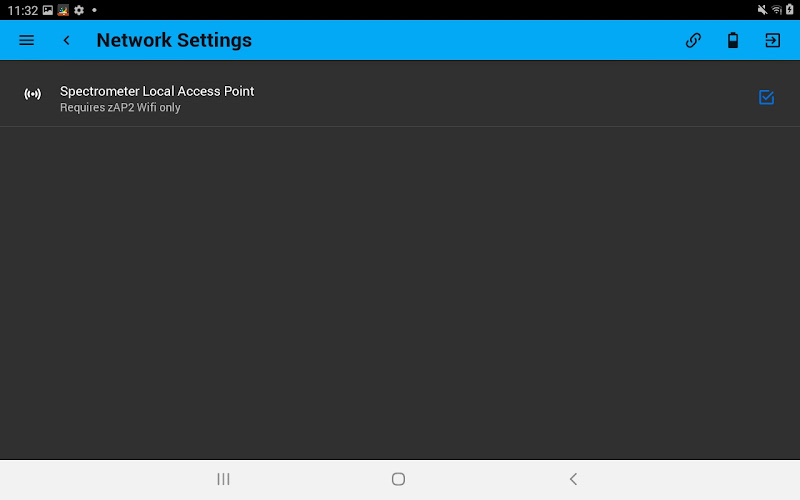Uncheck the Spectrometer Local Access Point checkbox
The image size is (800, 500).
(766, 97)
